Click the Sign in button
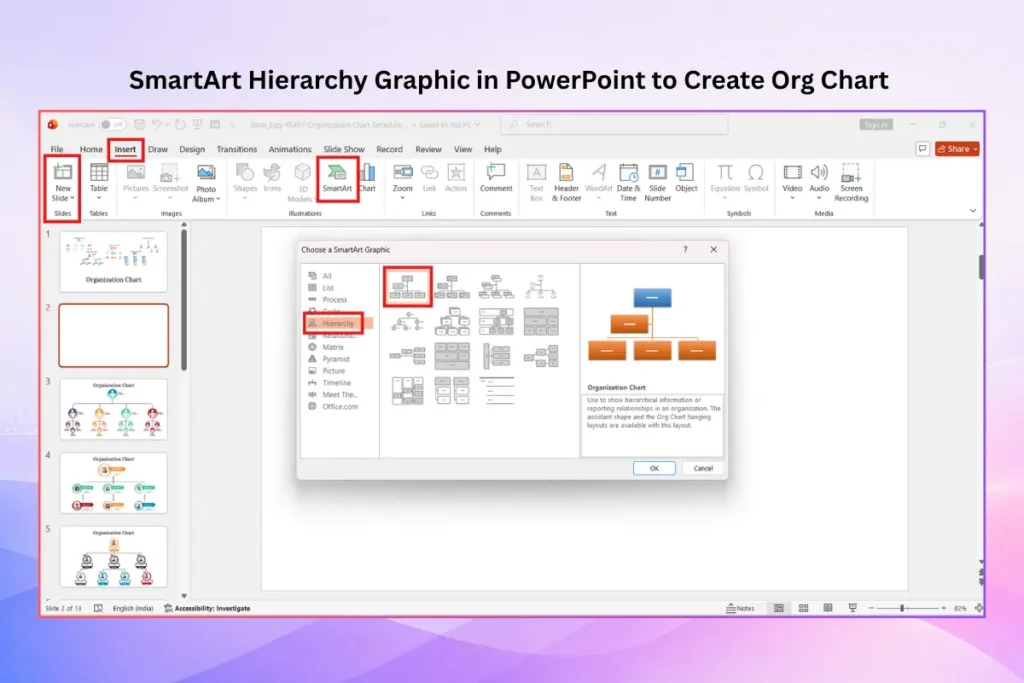1024x683 pixels. click(876, 124)
